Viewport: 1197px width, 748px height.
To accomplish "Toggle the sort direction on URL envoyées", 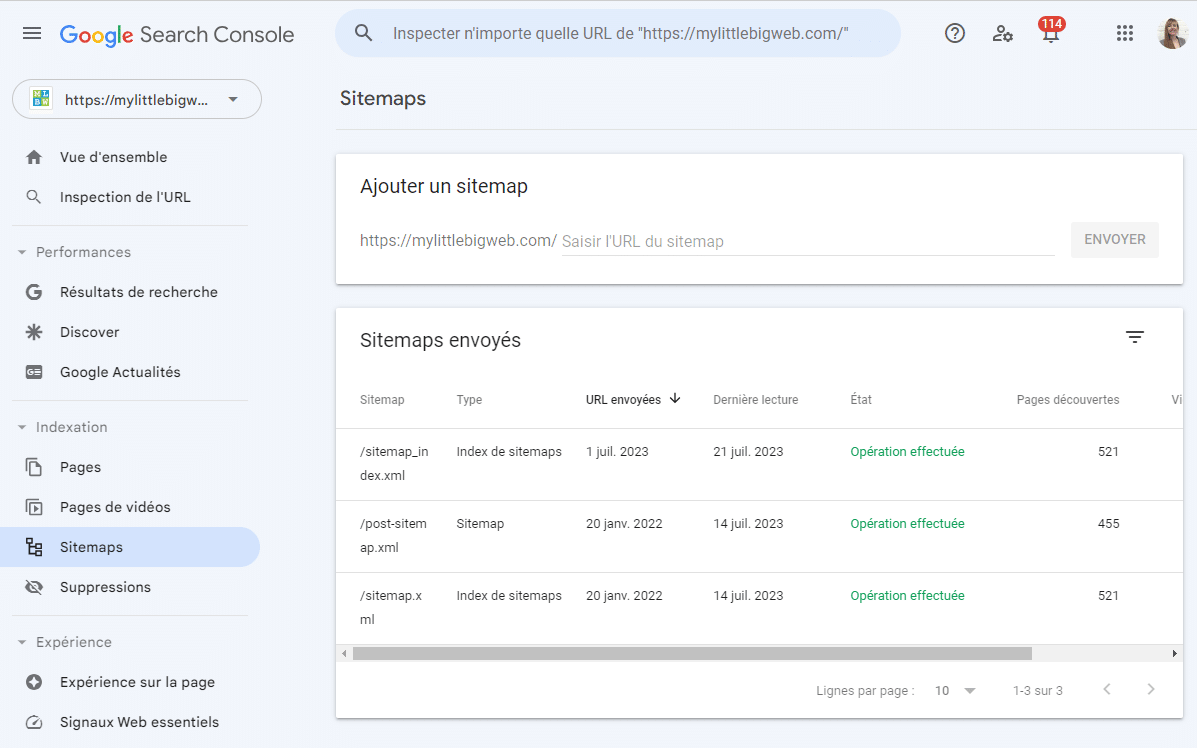I will [x=675, y=398].
